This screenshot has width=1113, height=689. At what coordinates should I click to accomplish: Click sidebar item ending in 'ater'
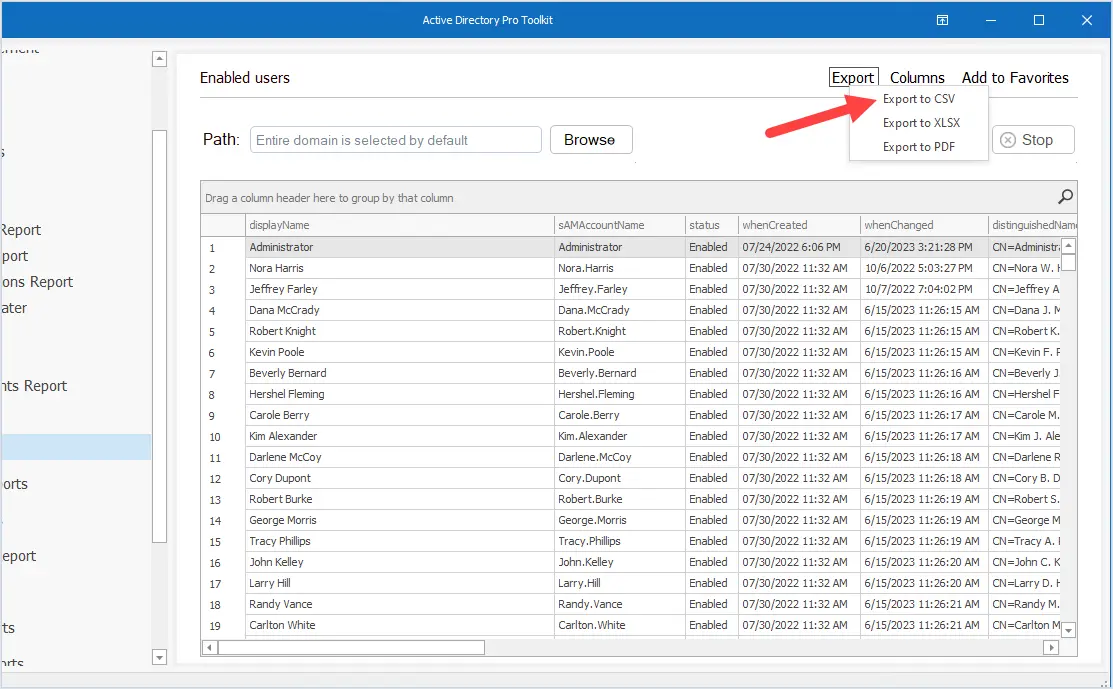[13, 308]
